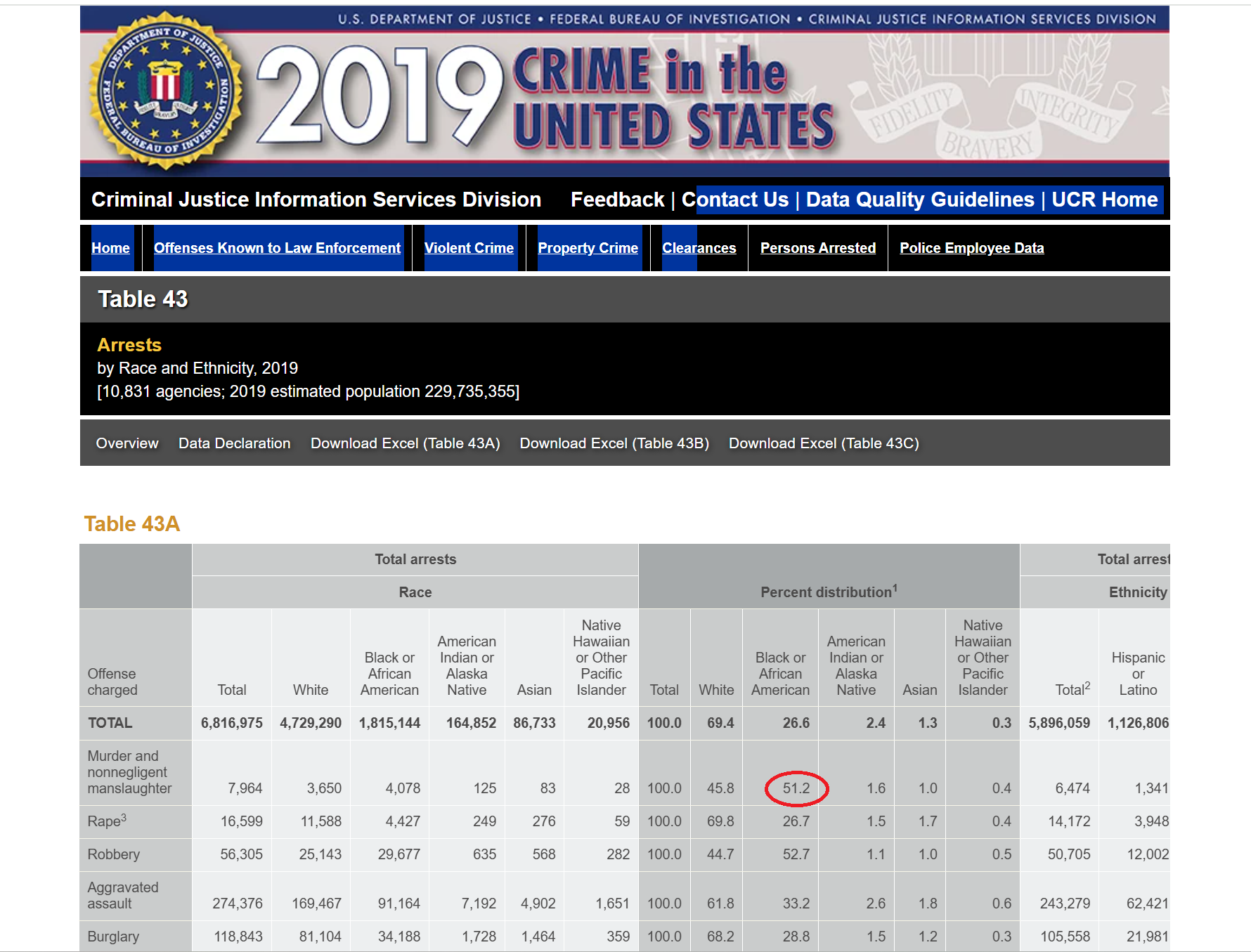Click the Criminal Justice Information Services Division title
Screen dimensions: 1251x952
point(316,200)
